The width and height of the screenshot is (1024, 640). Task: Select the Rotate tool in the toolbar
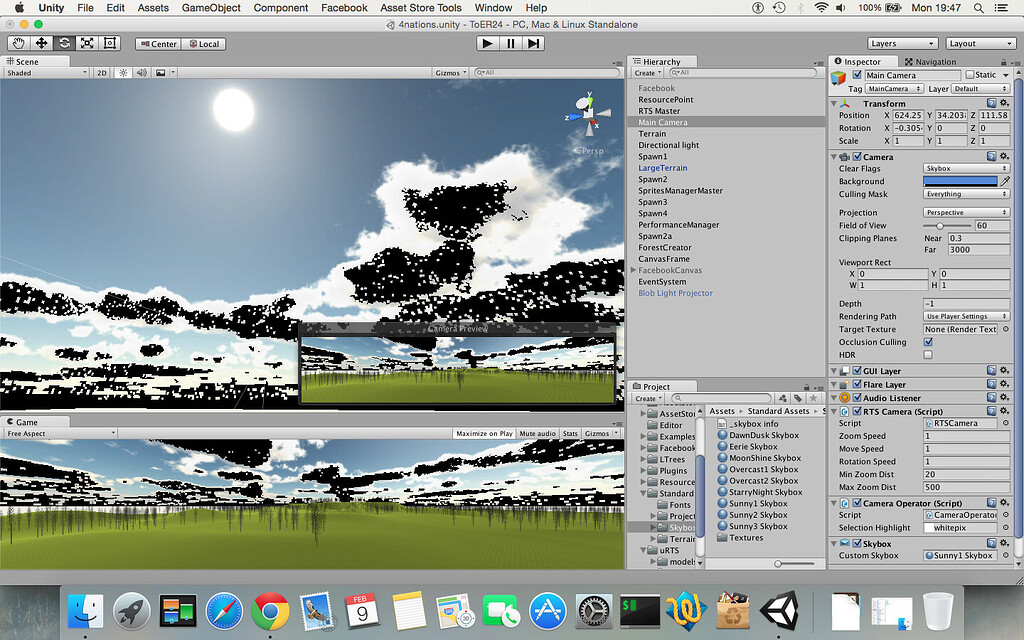click(x=63, y=43)
